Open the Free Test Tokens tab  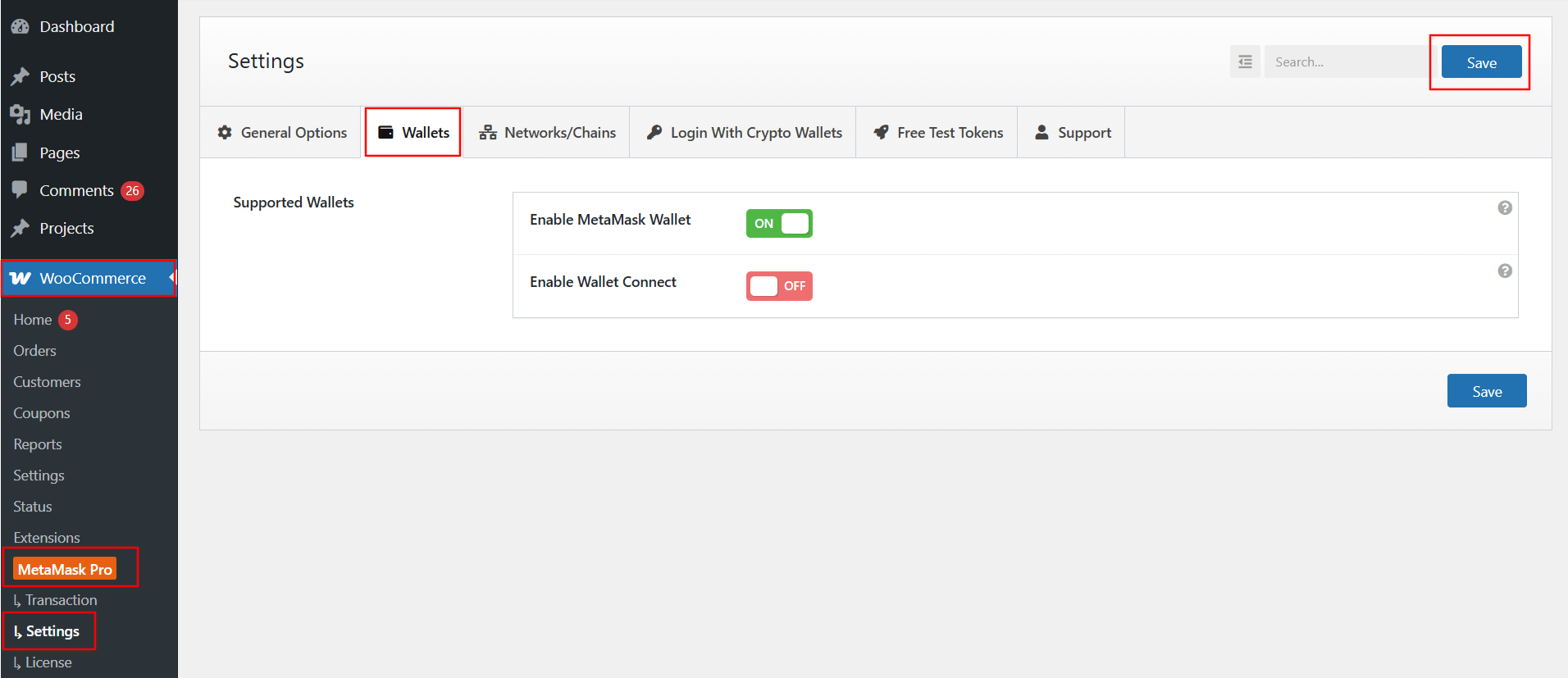[x=937, y=132]
